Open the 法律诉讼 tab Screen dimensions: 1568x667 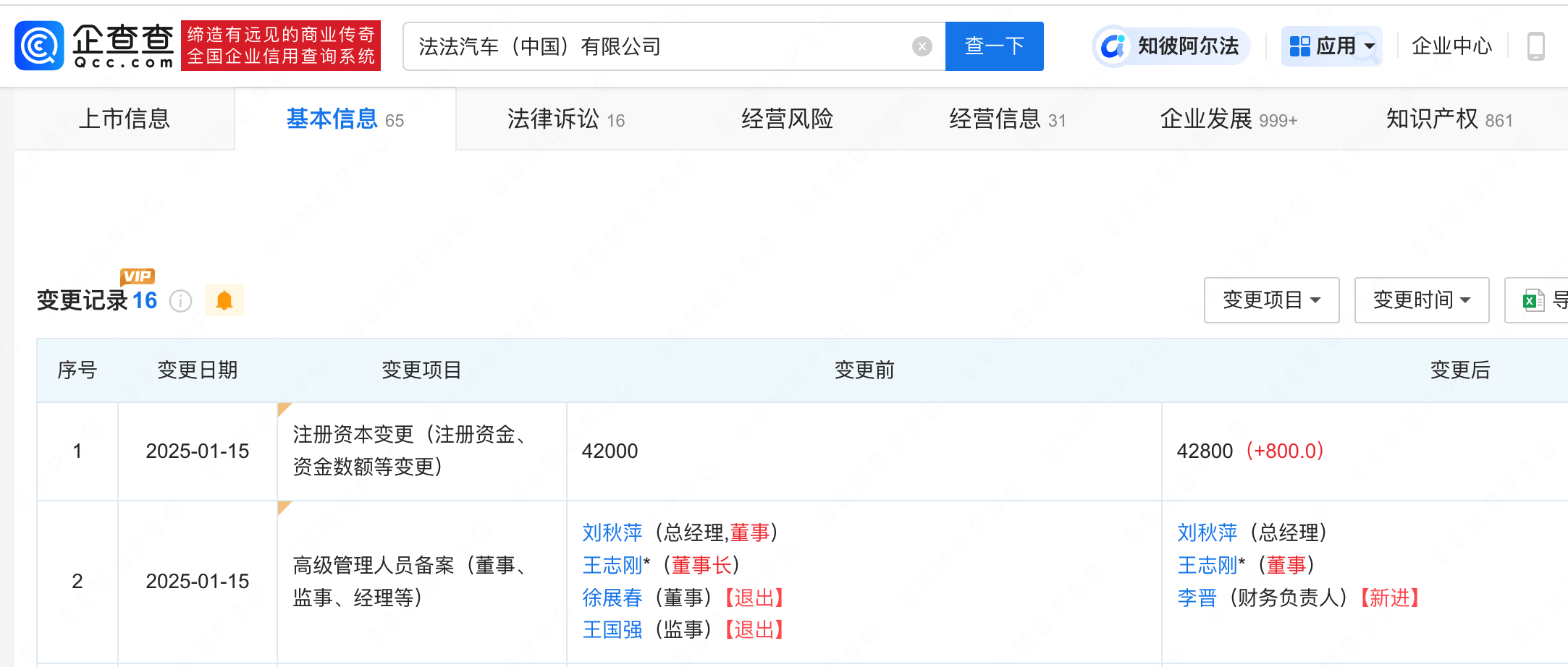(566, 119)
